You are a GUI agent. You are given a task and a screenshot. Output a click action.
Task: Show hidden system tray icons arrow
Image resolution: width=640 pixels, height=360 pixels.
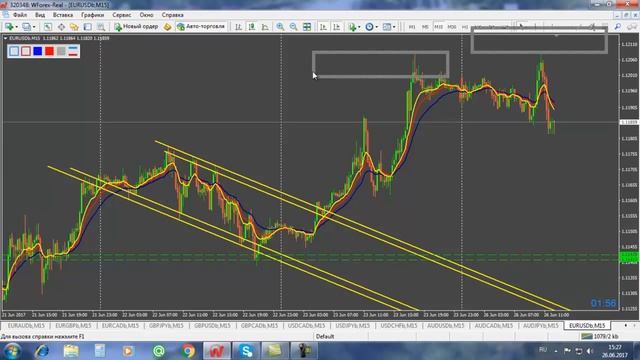click(556, 351)
